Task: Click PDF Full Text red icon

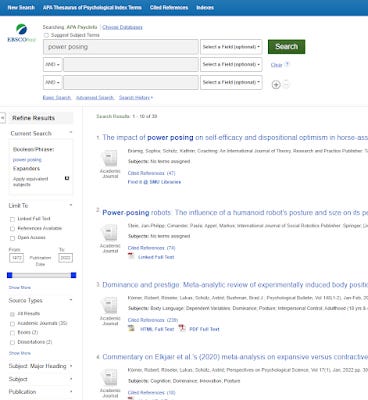Action: click(182, 328)
